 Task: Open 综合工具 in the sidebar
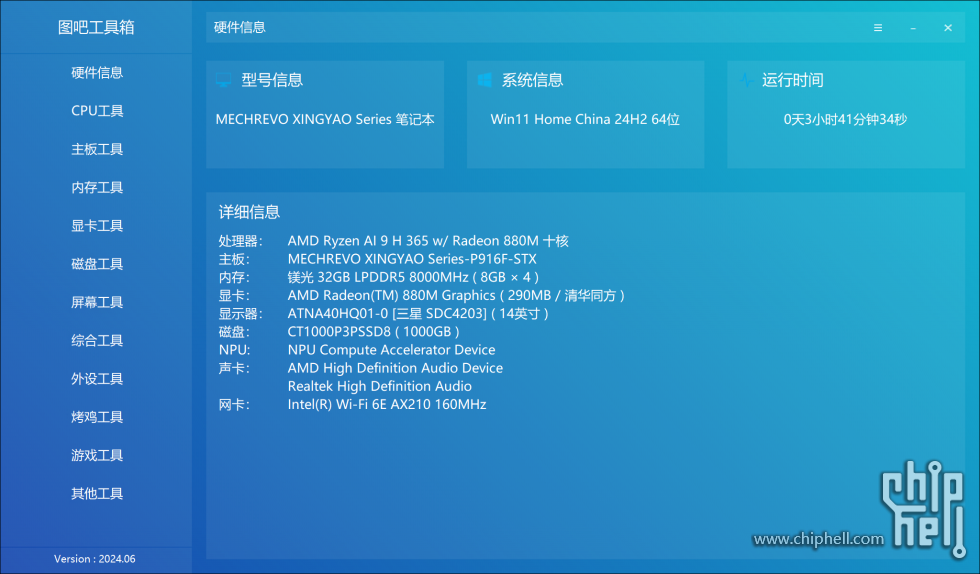pyautogui.click(x=97, y=340)
